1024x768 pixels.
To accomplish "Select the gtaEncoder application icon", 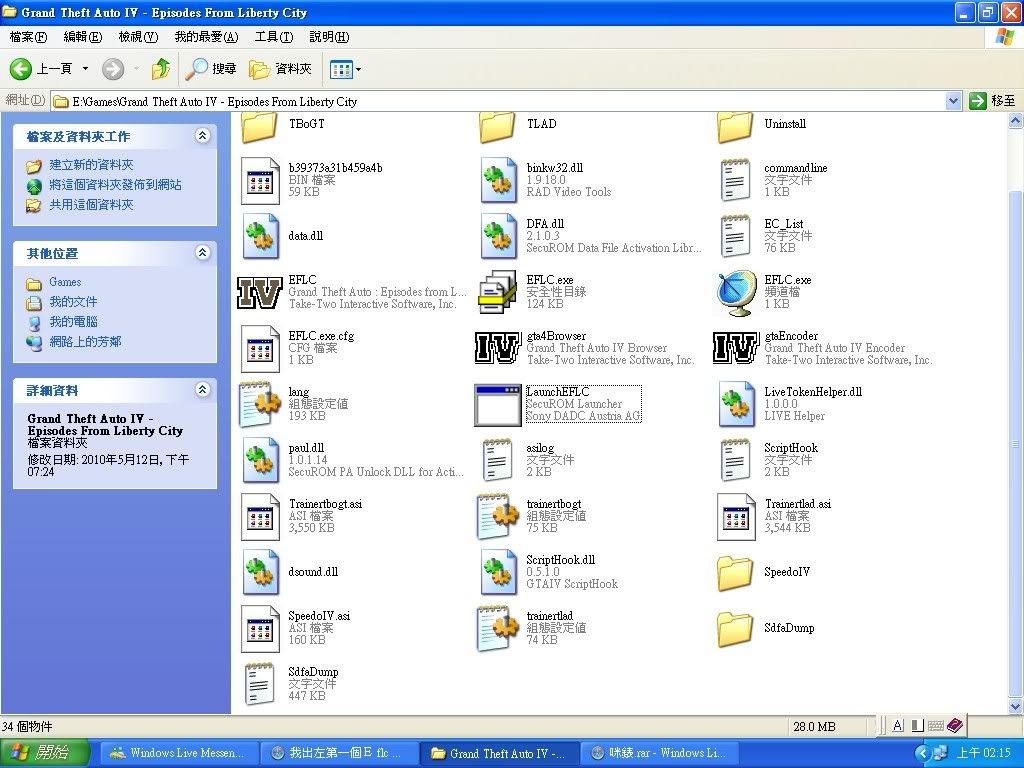I will (736, 348).
